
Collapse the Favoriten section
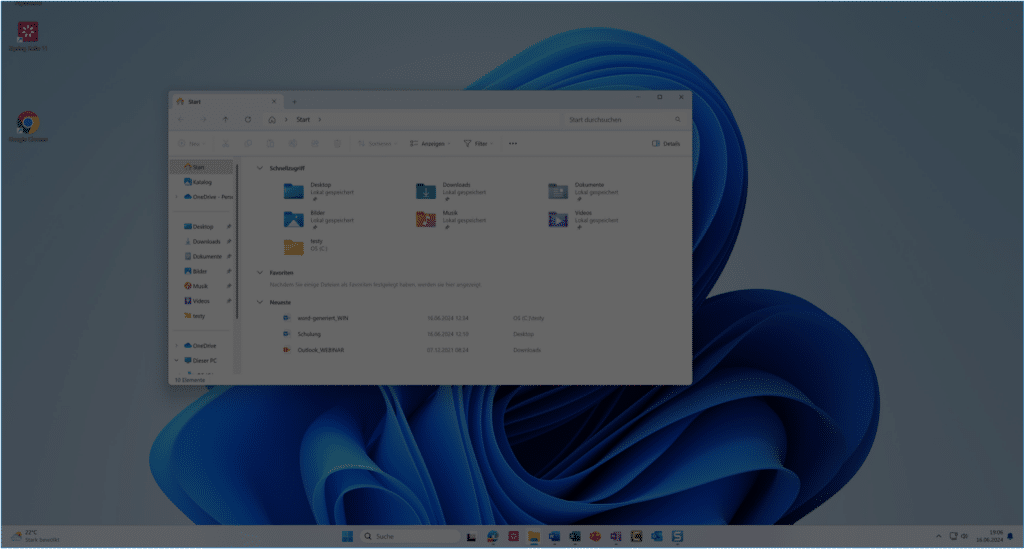[x=260, y=272]
